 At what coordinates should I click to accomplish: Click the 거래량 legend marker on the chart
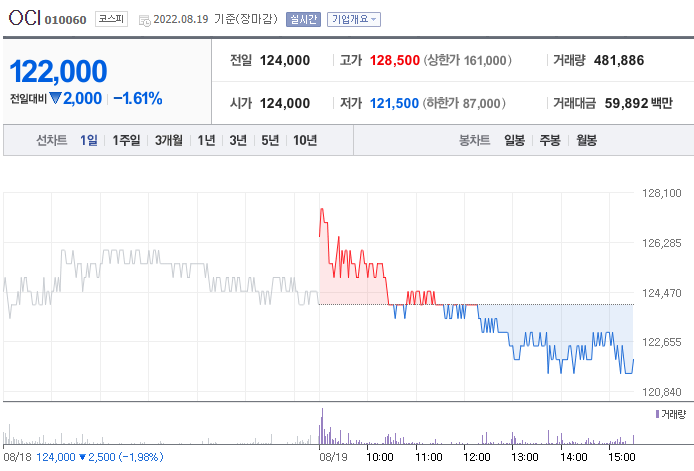(x=657, y=414)
